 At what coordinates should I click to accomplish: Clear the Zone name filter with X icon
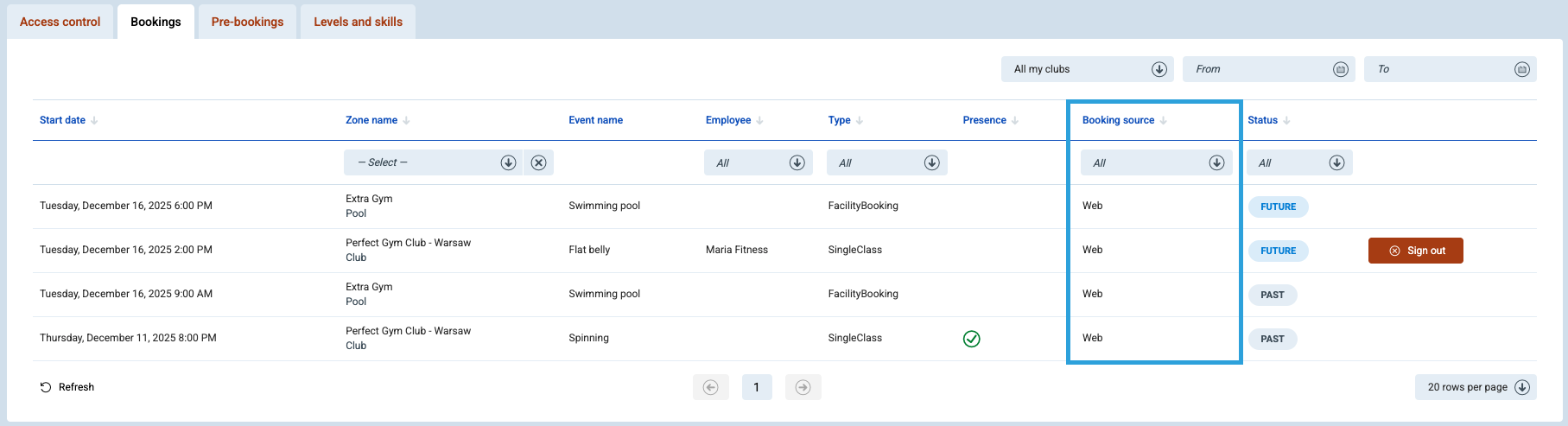(538, 162)
